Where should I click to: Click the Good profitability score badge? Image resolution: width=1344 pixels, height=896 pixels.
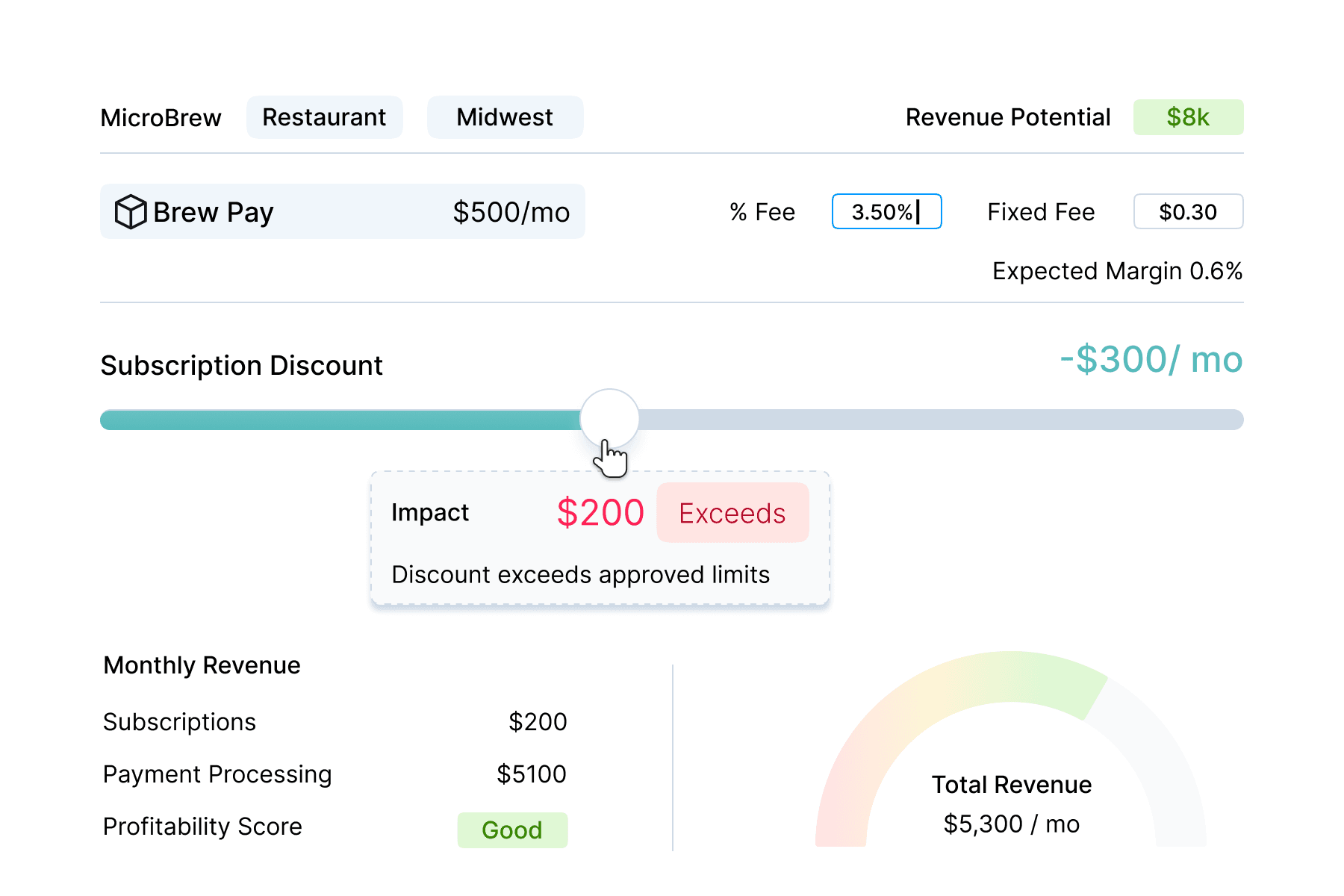click(512, 830)
